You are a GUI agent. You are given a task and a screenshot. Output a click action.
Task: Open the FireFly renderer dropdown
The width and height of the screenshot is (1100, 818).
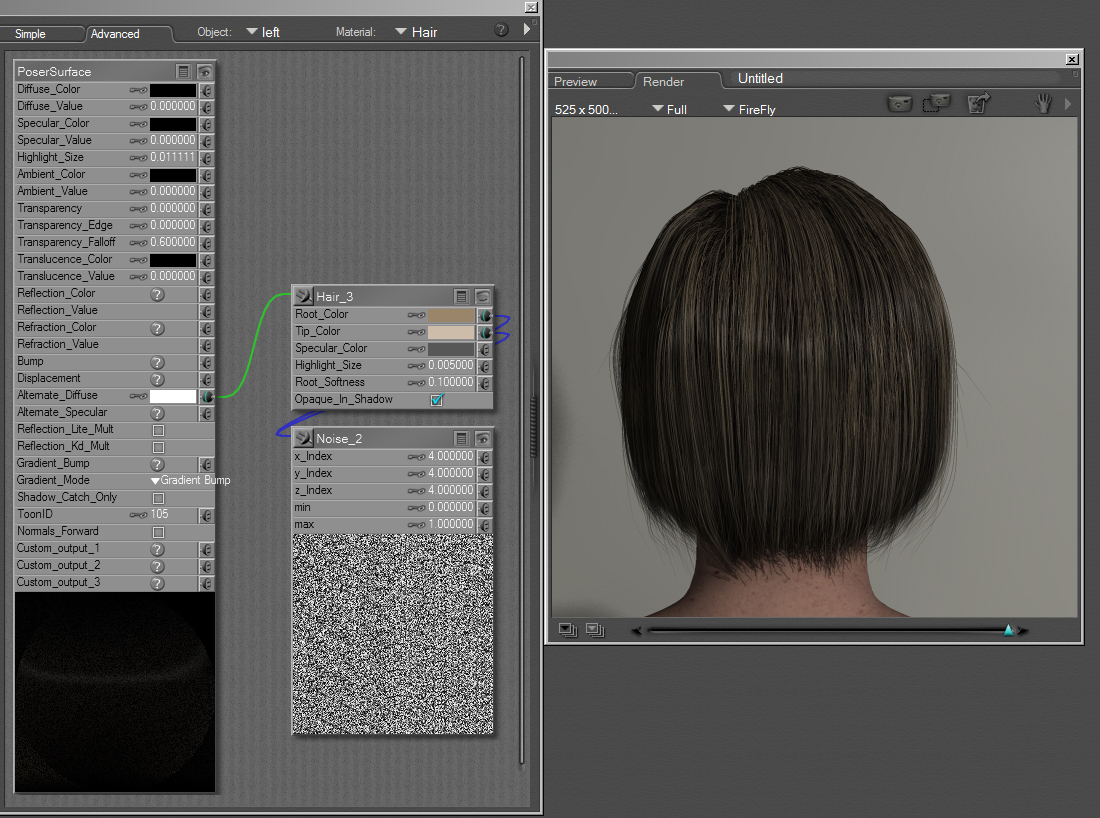tap(749, 109)
